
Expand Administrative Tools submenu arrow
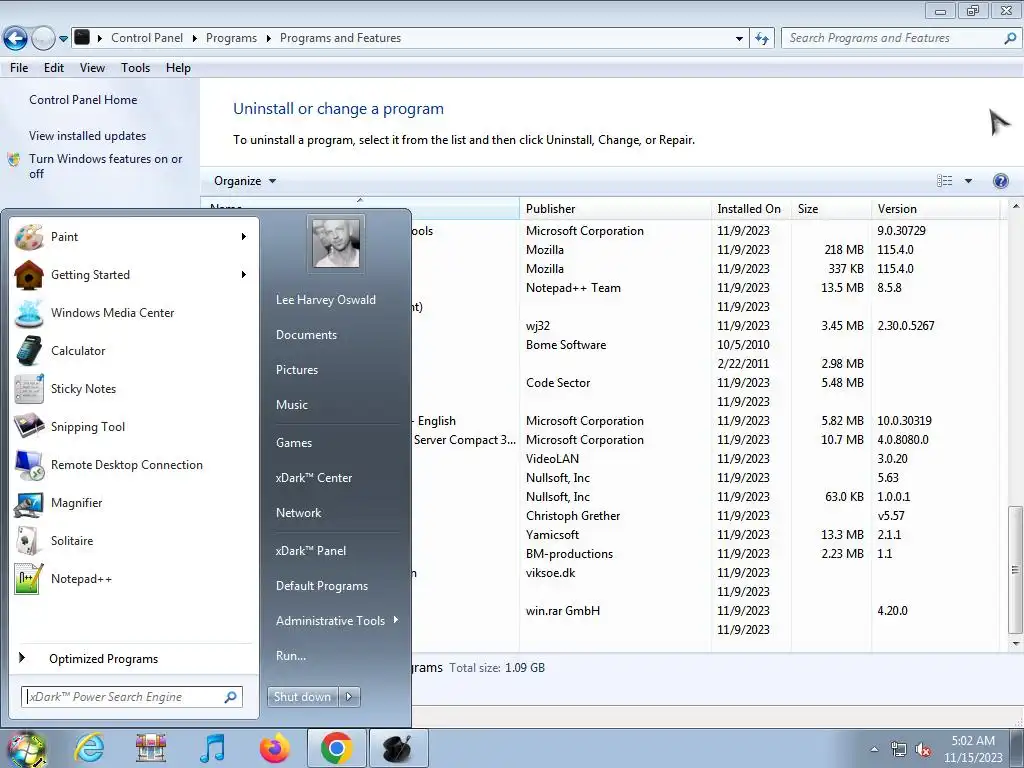(x=396, y=620)
